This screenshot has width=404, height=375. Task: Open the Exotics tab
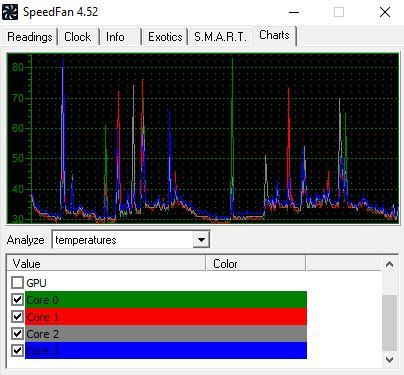(165, 37)
